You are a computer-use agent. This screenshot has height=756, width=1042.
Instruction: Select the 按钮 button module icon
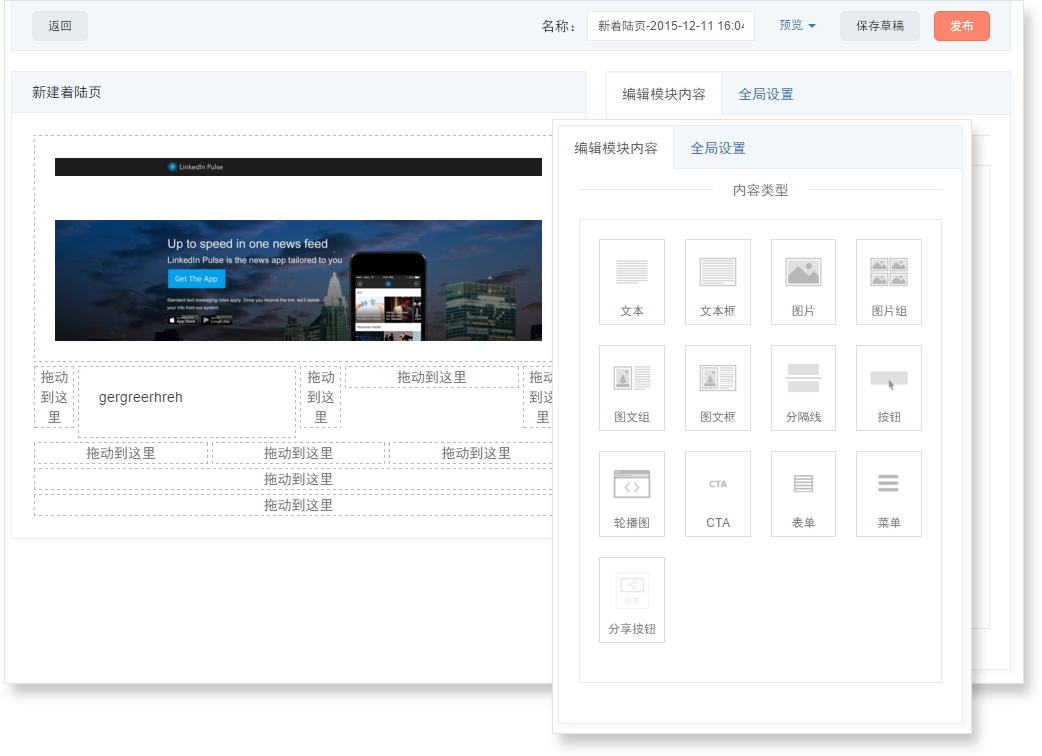(888, 387)
